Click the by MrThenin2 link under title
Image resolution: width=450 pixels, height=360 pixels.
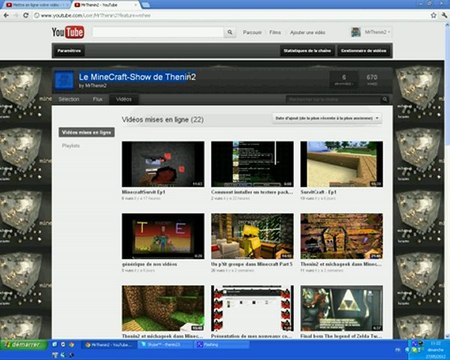pyautogui.click(x=93, y=86)
